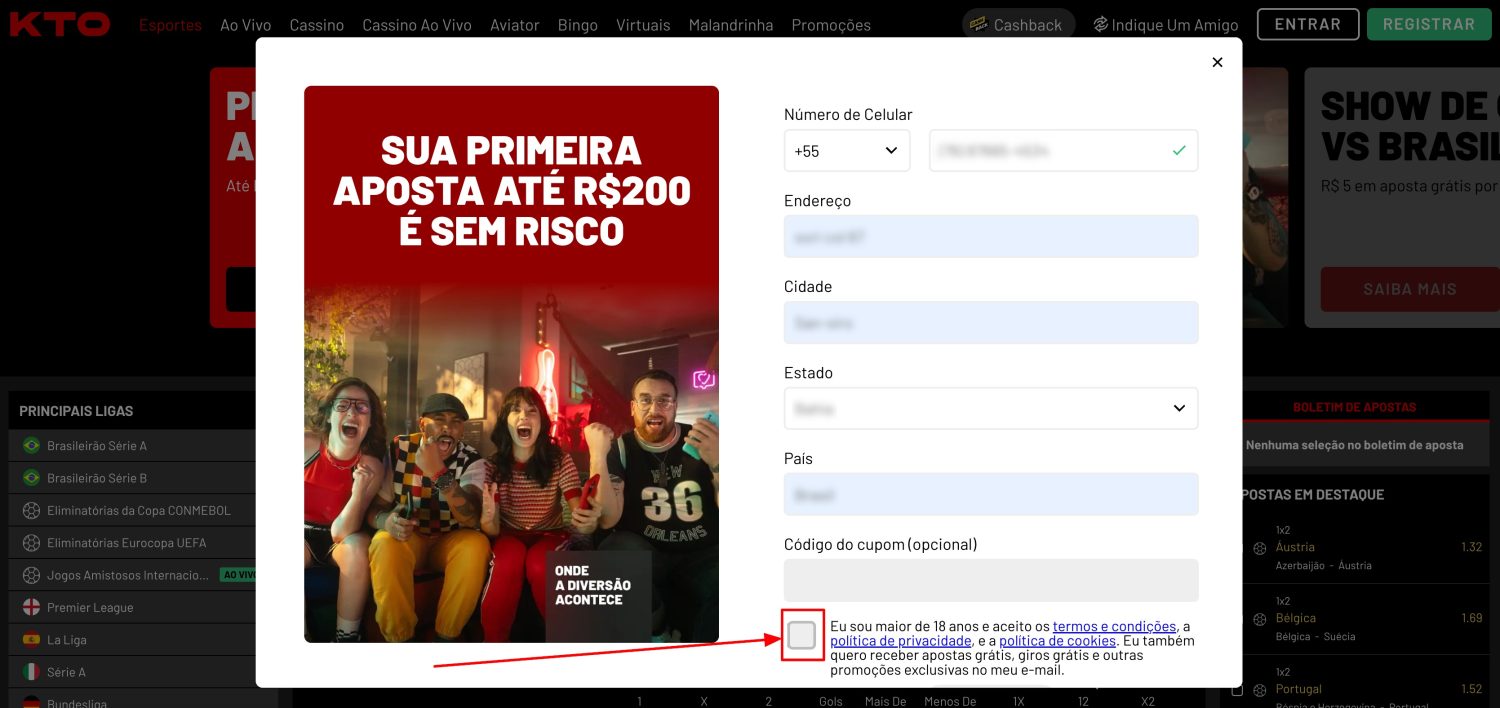Image resolution: width=1500 pixels, height=708 pixels.
Task: Click the first-bet promo banner image
Action: (511, 364)
